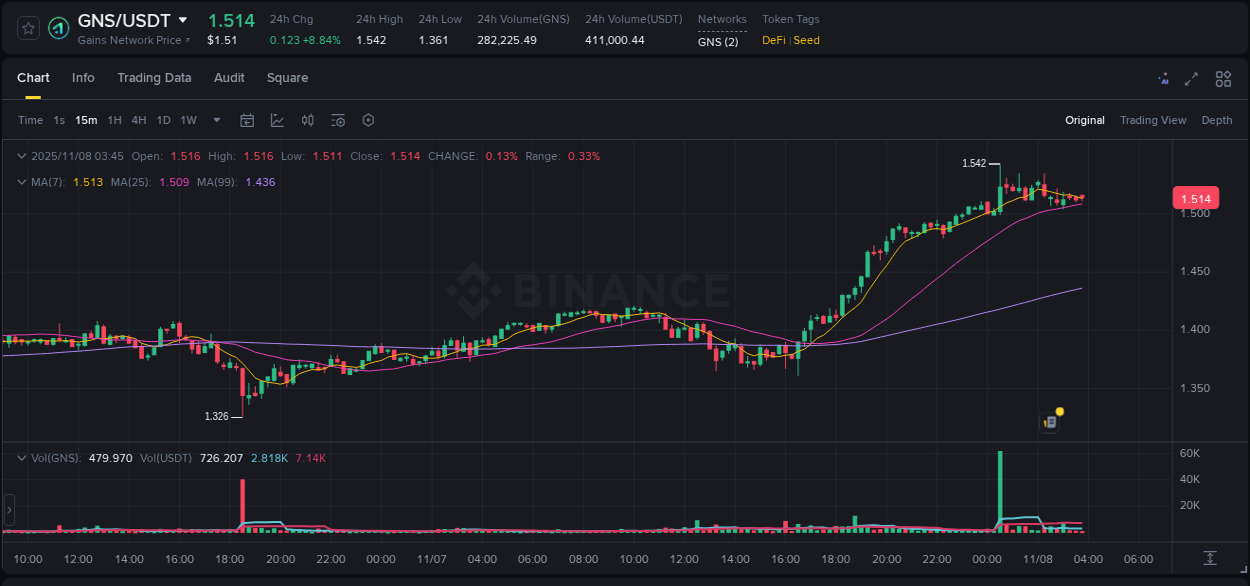Open the Audit tab
This screenshot has width=1250, height=586.
click(229, 78)
